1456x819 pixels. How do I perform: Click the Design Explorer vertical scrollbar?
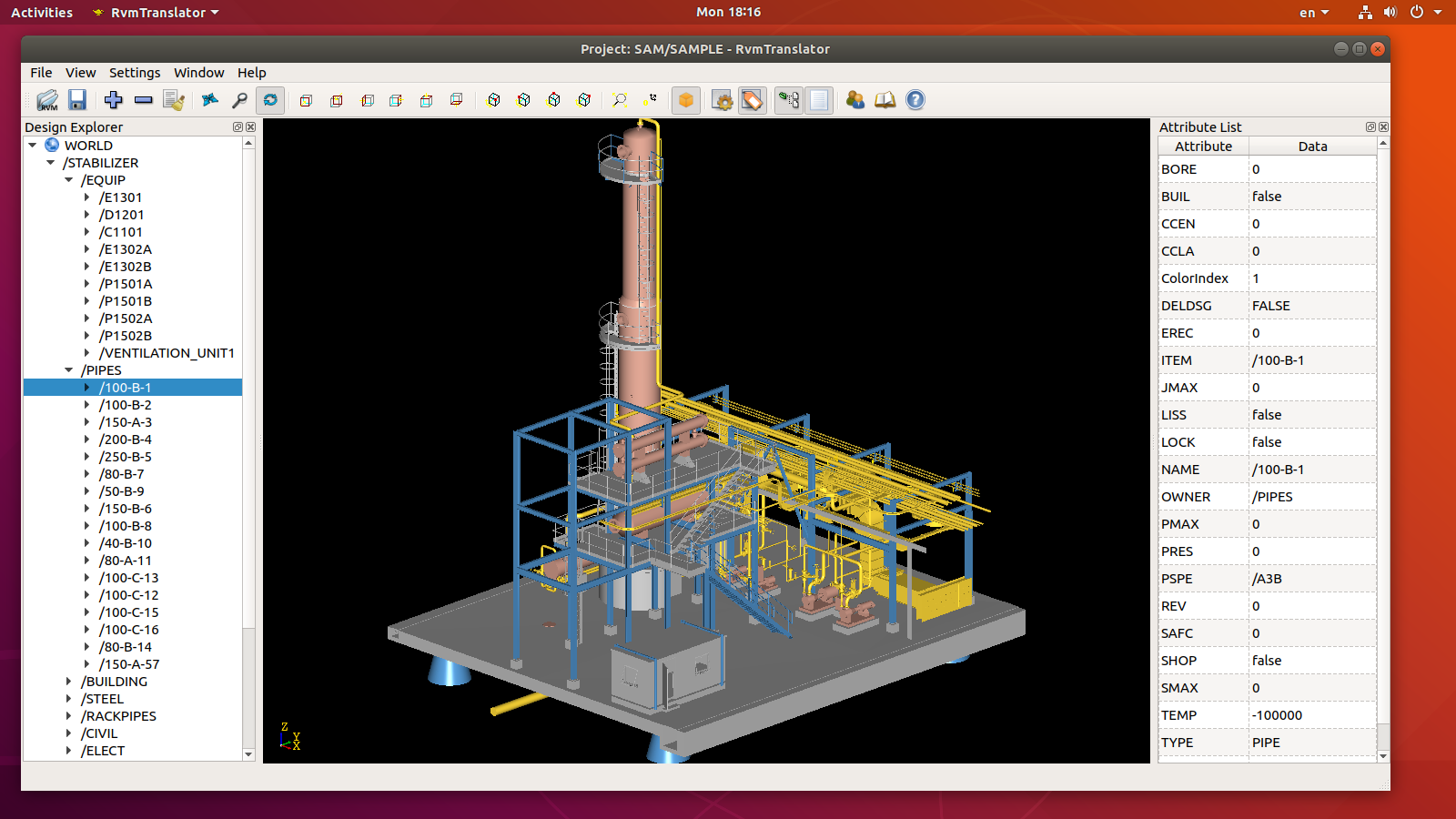248,382
